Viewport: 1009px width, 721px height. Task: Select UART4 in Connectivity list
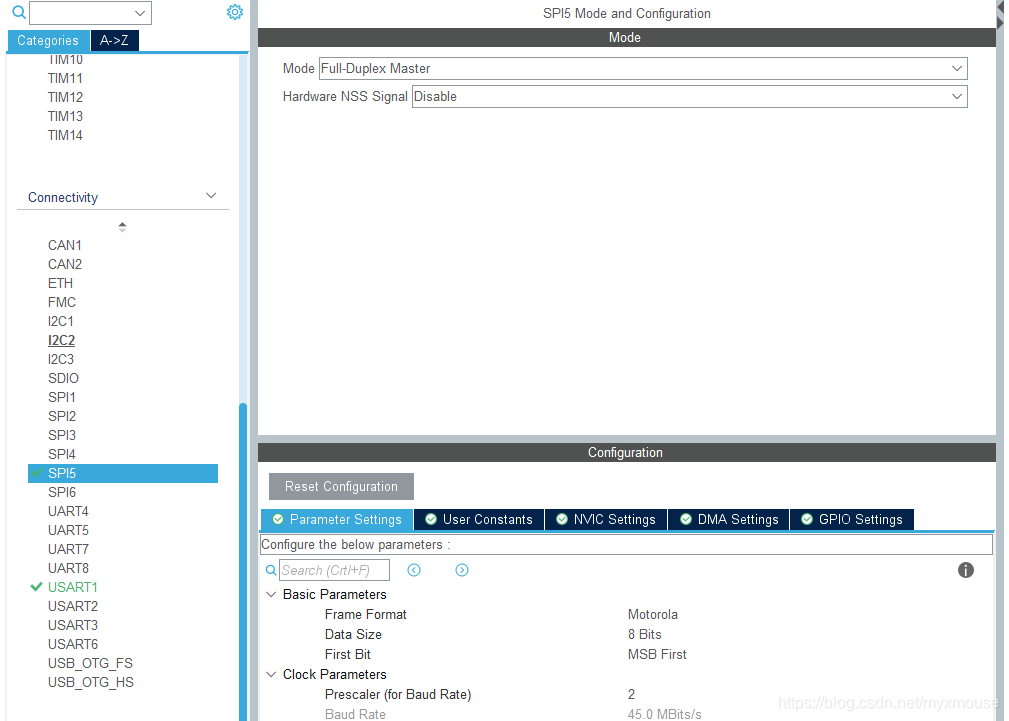(x=68, y=511)
